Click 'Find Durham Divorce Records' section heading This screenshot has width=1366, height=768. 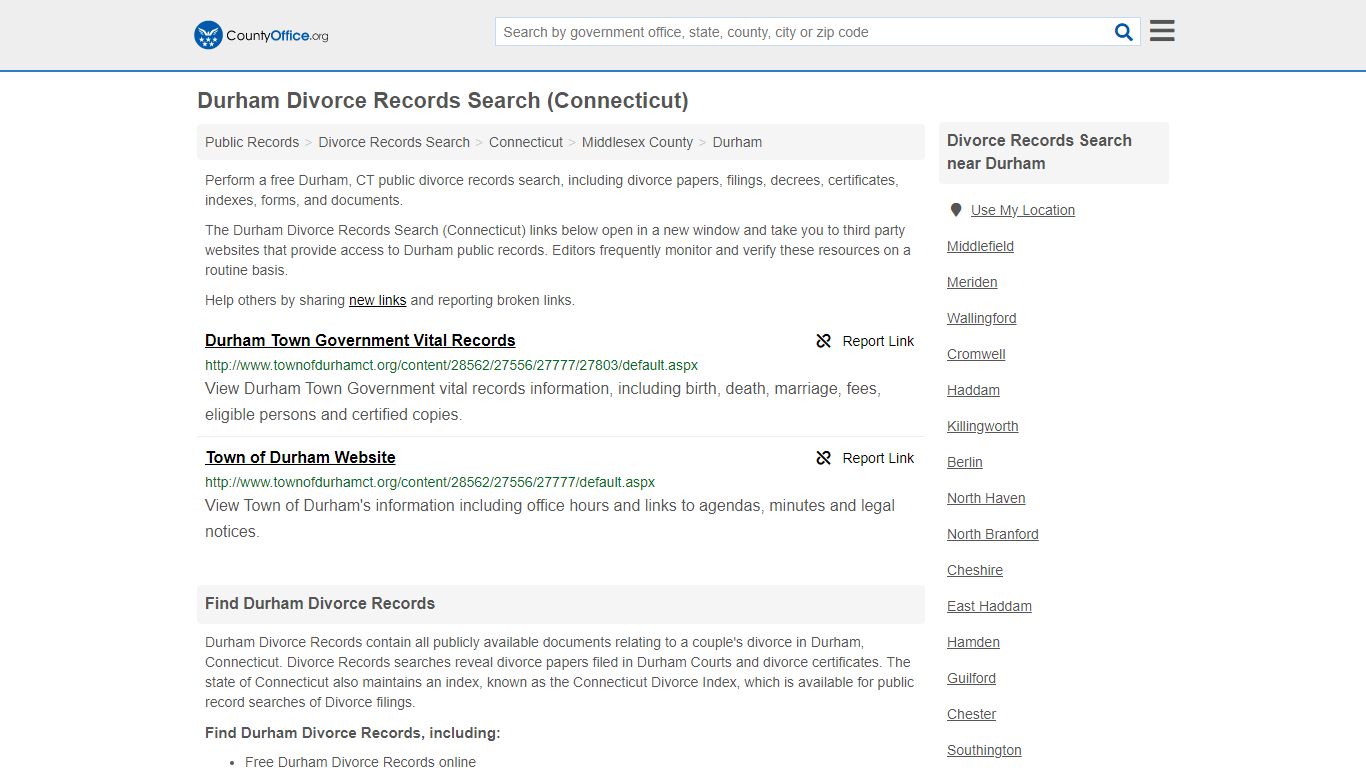pos(320,604)
